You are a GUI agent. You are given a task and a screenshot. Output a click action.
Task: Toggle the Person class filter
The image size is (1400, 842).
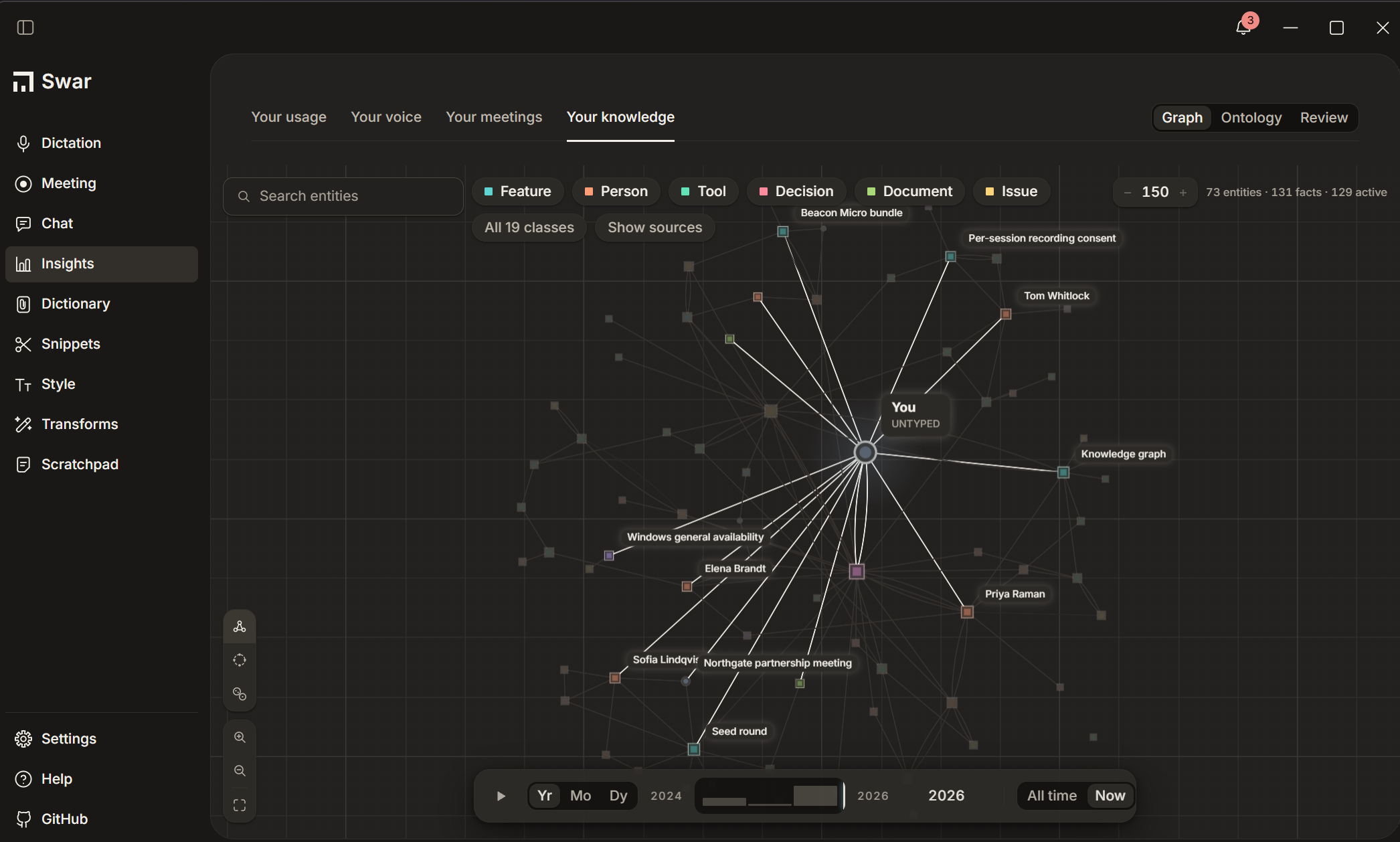point(616,191)
